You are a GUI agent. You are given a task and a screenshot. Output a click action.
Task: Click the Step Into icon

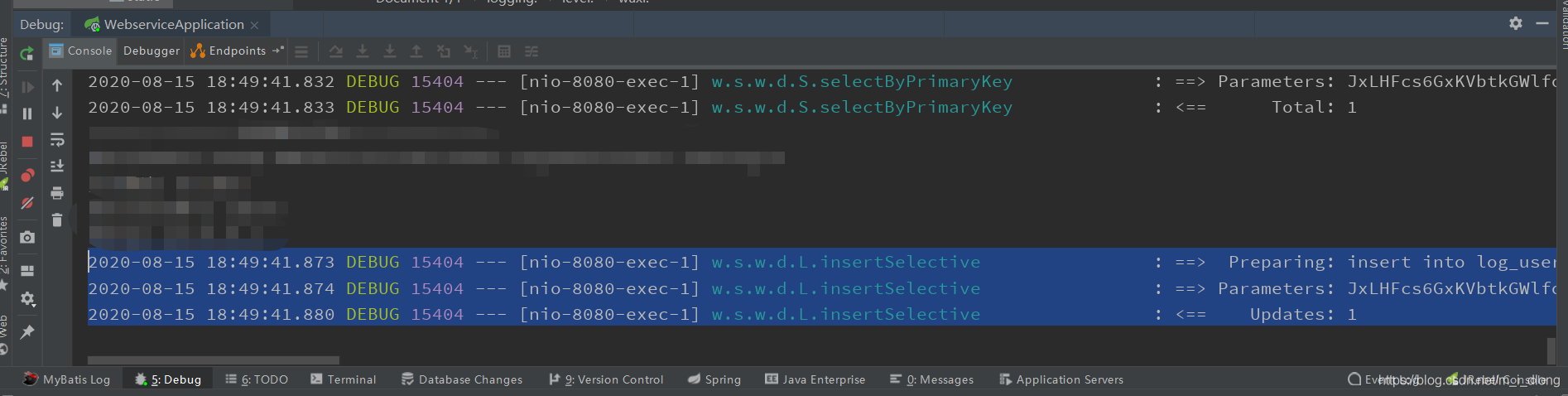point(363,51)
